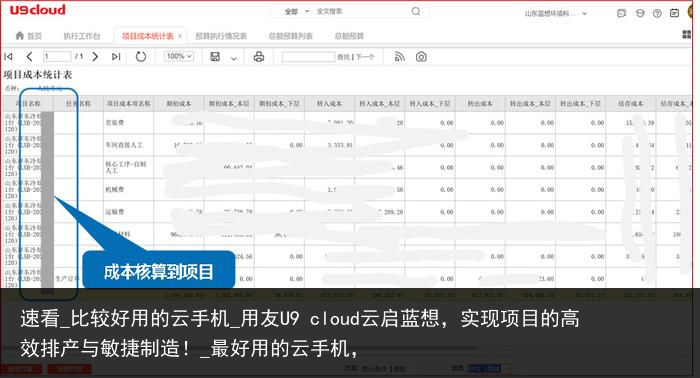Image resolution: width=700 pixels, height=378 pixels.
Task: Open the 全部 search scope dropdown
Action: pos(297,12)
